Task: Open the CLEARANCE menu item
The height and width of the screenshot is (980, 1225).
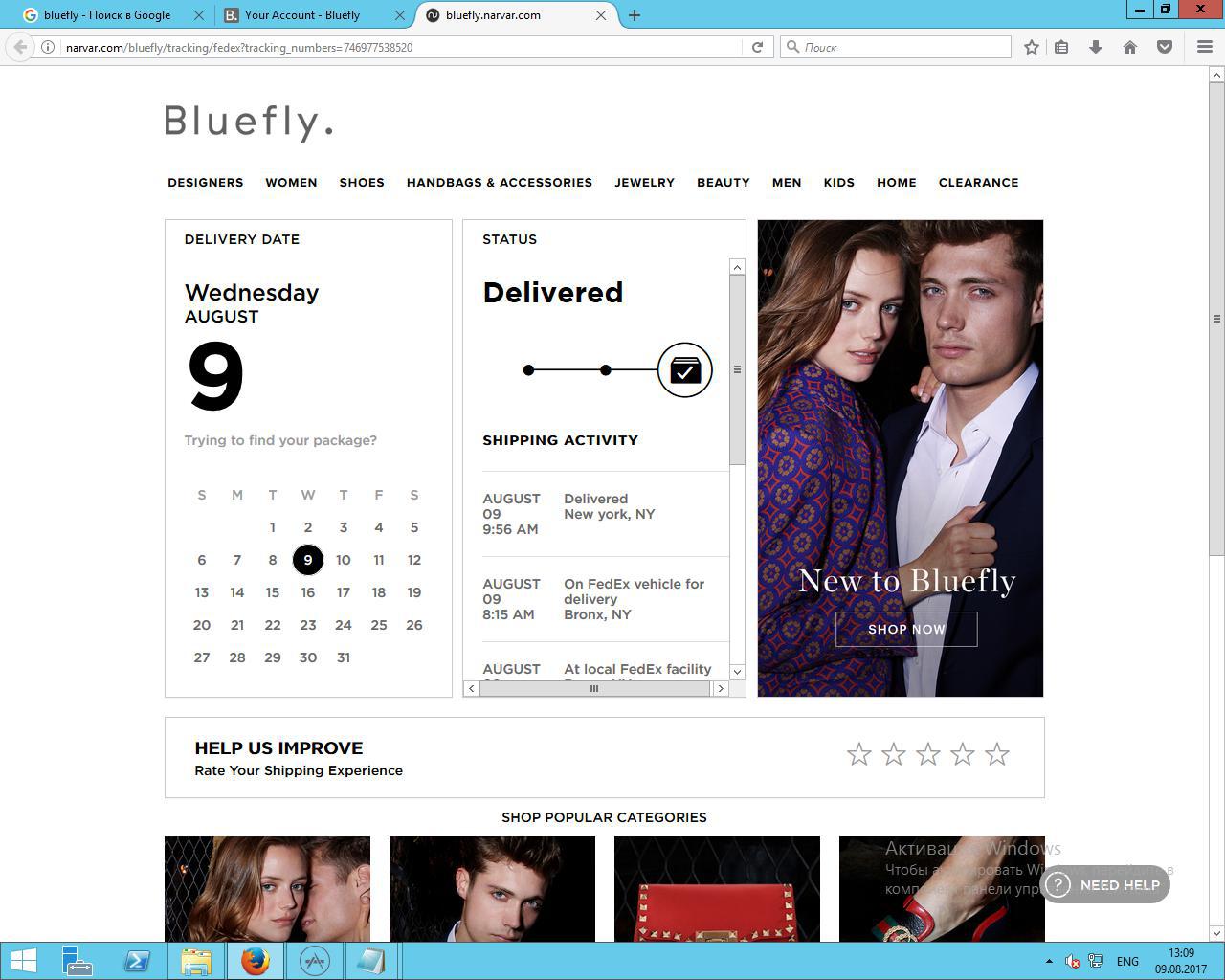Action: [978, 183]
